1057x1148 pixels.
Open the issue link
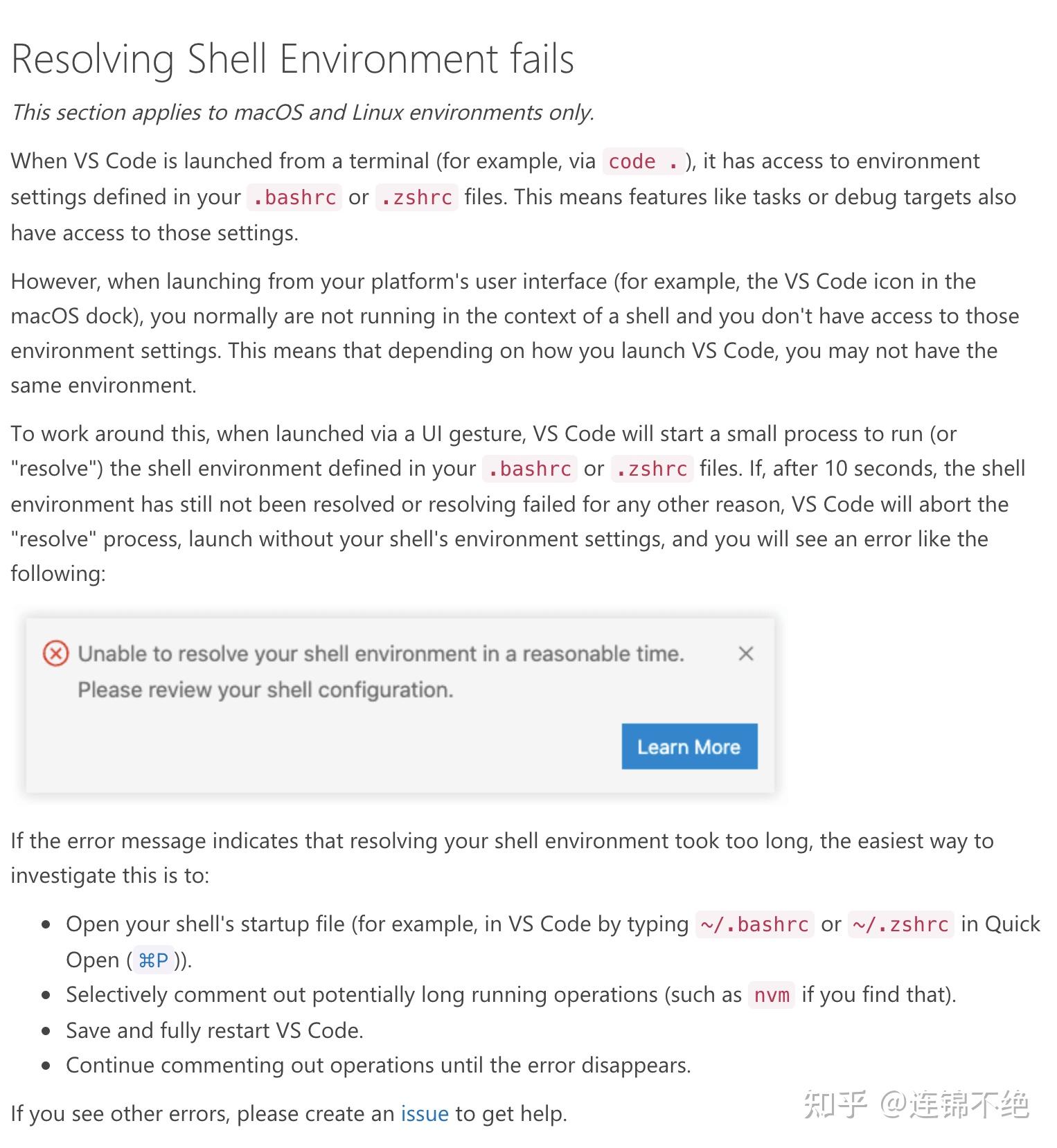pyautogui.click(x=425, y=1113)
